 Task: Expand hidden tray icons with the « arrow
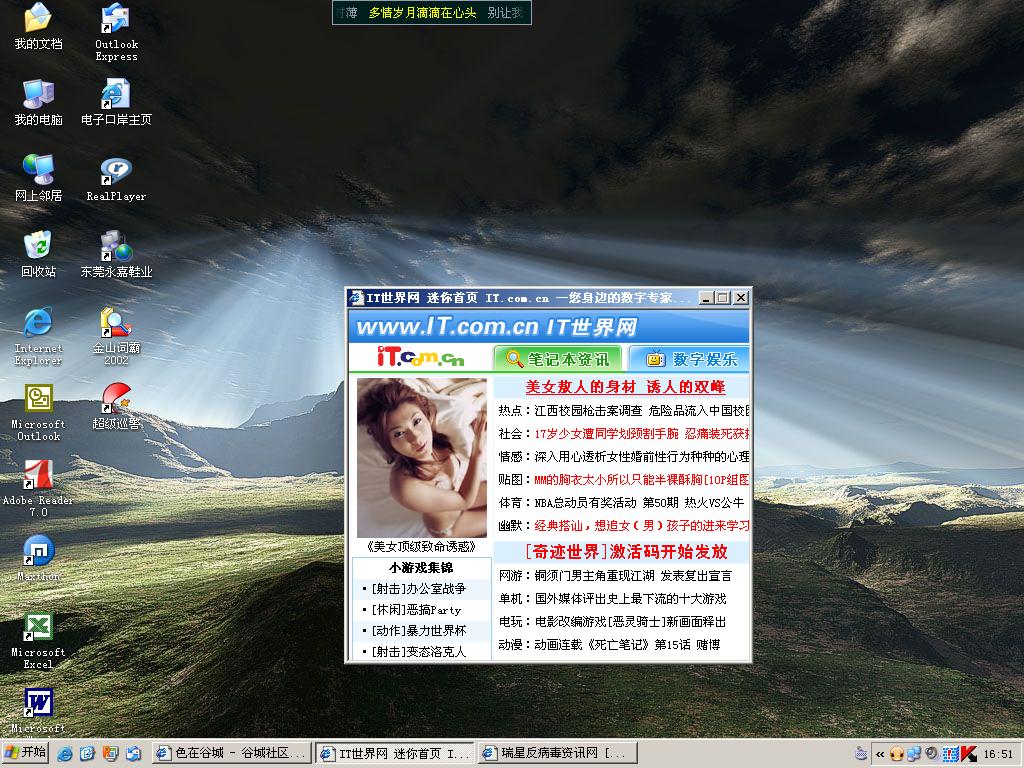point(880,754)
